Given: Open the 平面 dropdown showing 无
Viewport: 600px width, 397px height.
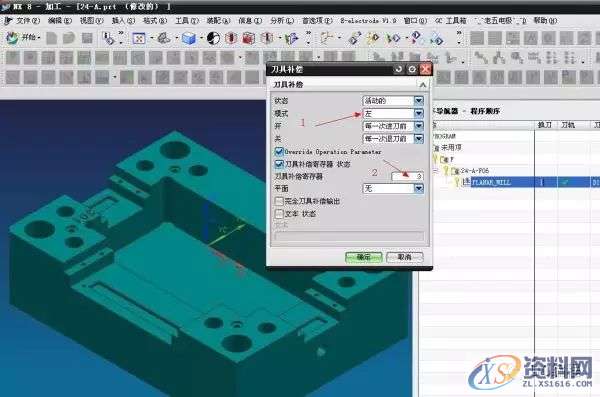Looking at the screenshot, I should click(x=393, y=188).
